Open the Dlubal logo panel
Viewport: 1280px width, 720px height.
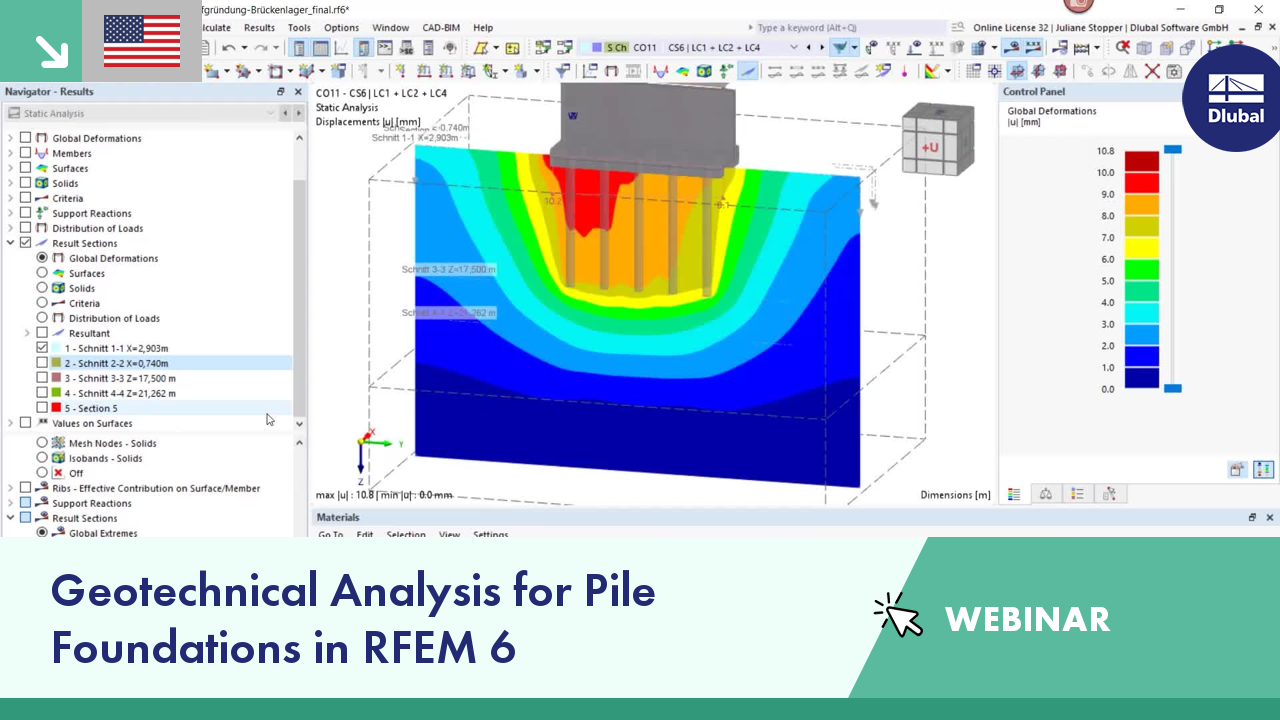click(1231, 100)
